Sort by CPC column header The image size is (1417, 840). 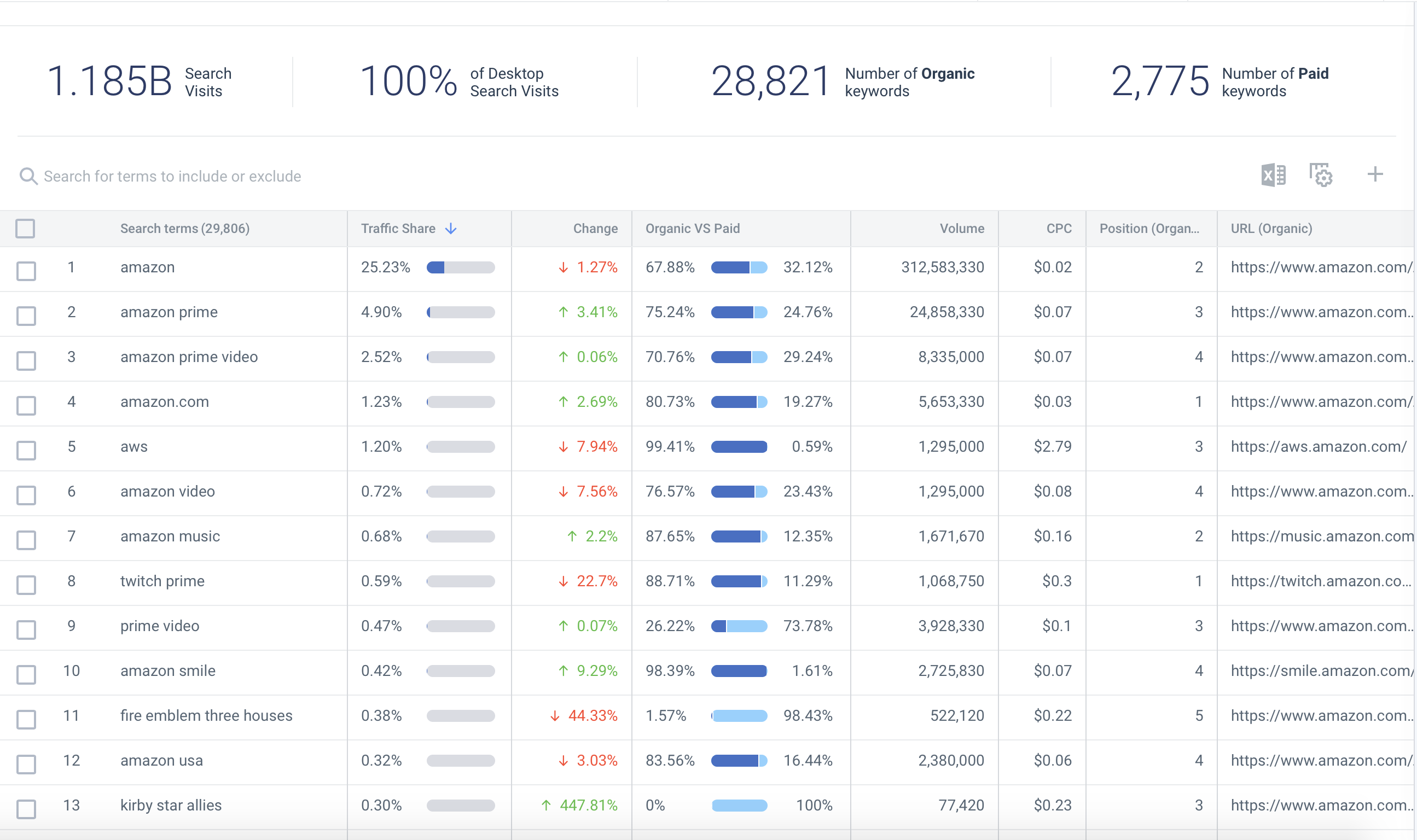click(1059, 229)
